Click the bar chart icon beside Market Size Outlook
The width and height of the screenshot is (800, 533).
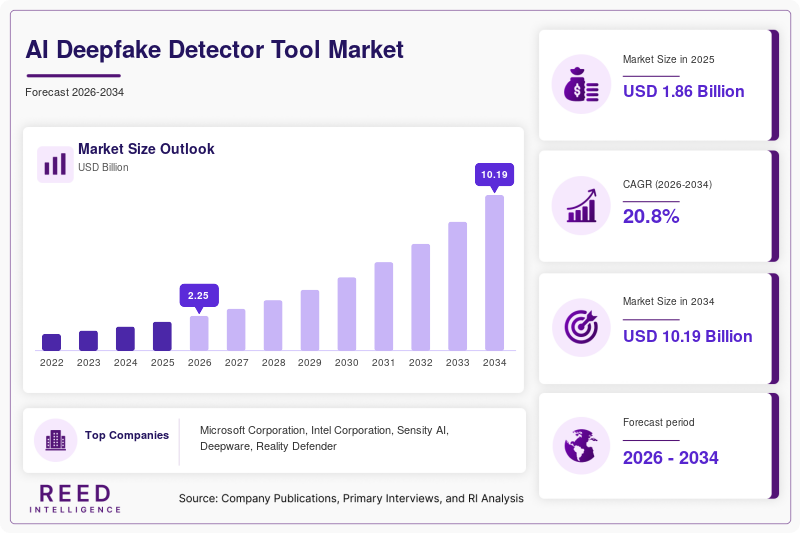[x=55, y=164]
